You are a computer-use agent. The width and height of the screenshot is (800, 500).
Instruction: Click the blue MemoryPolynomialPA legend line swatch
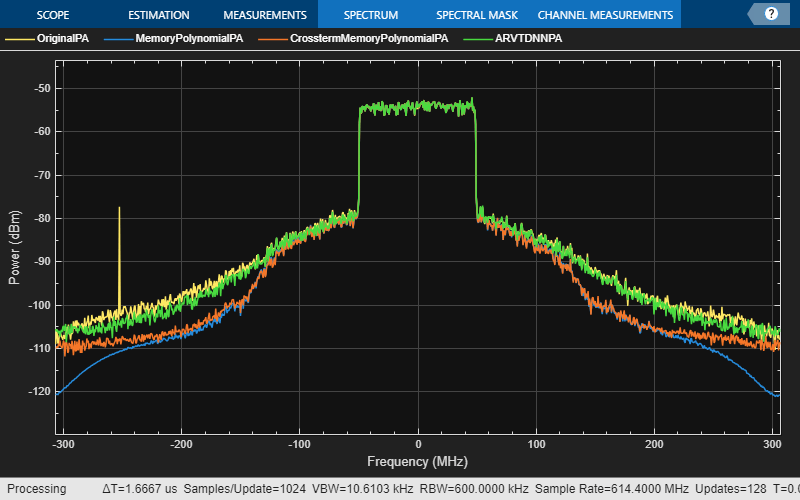click(x=118, y=39)
